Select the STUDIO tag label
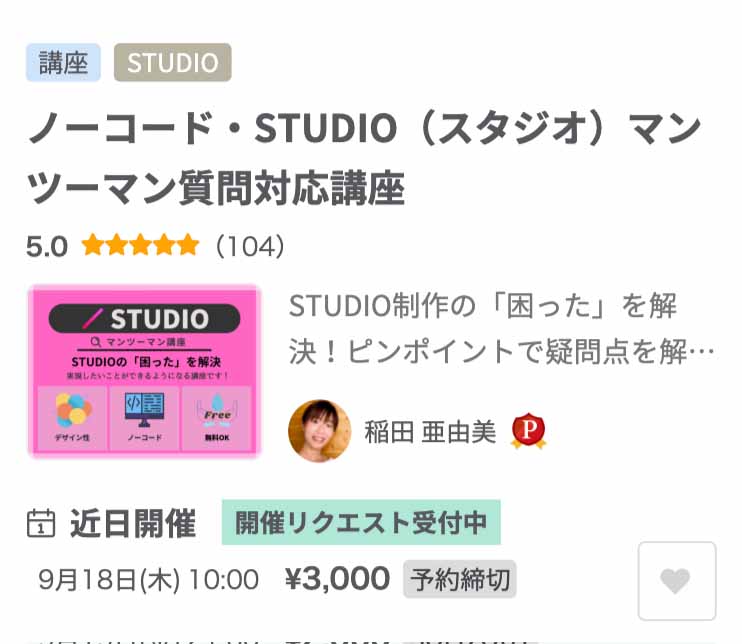The width and height of the screenshot is (742, 644). click(173, 62)
